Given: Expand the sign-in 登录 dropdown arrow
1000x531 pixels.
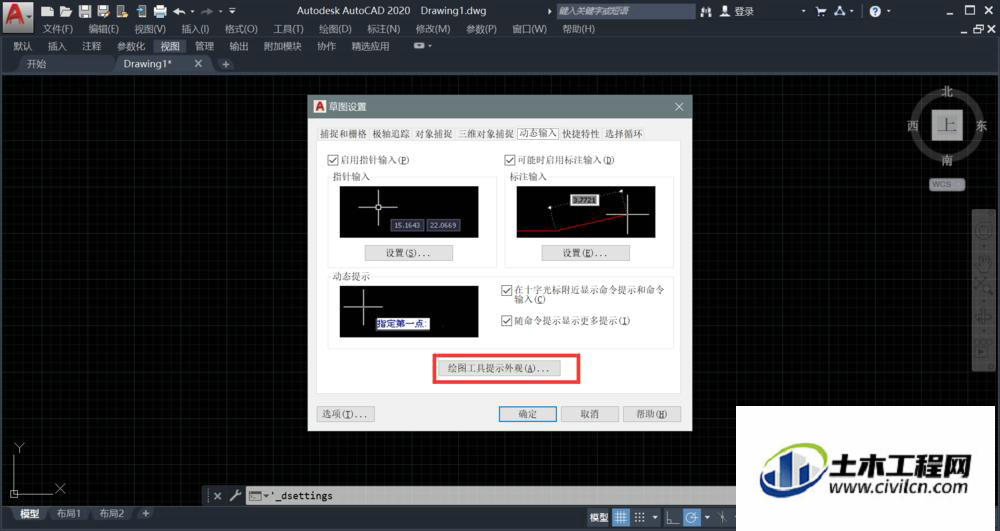Looking at the screenshot, I should tap(803, 11).
